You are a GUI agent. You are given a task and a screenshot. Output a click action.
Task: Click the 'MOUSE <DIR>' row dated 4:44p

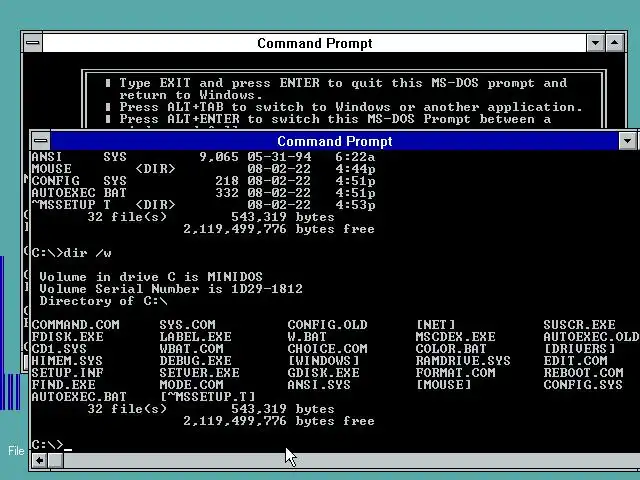203,169
